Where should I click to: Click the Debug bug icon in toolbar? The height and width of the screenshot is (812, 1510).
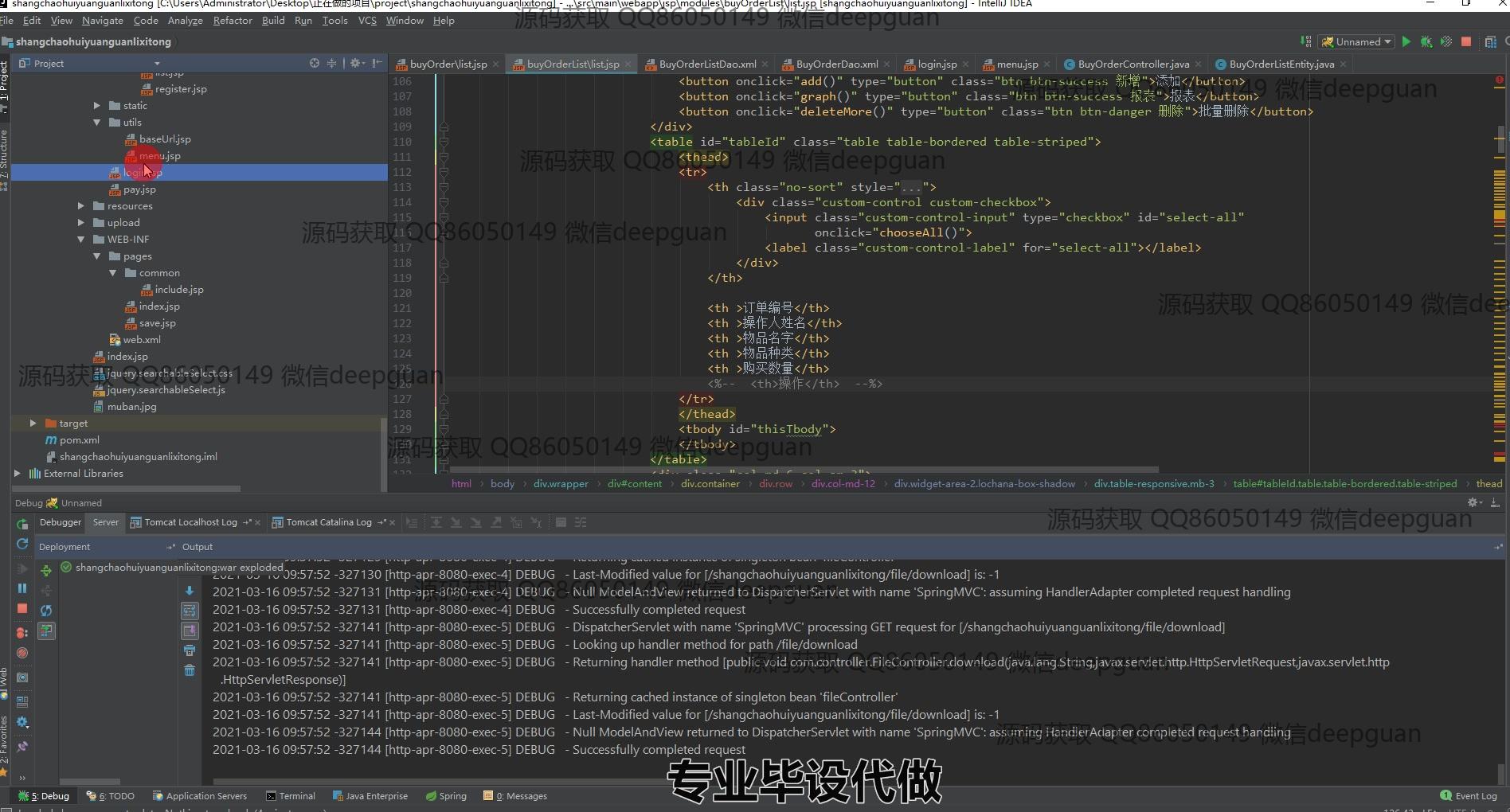point(1426,41)
